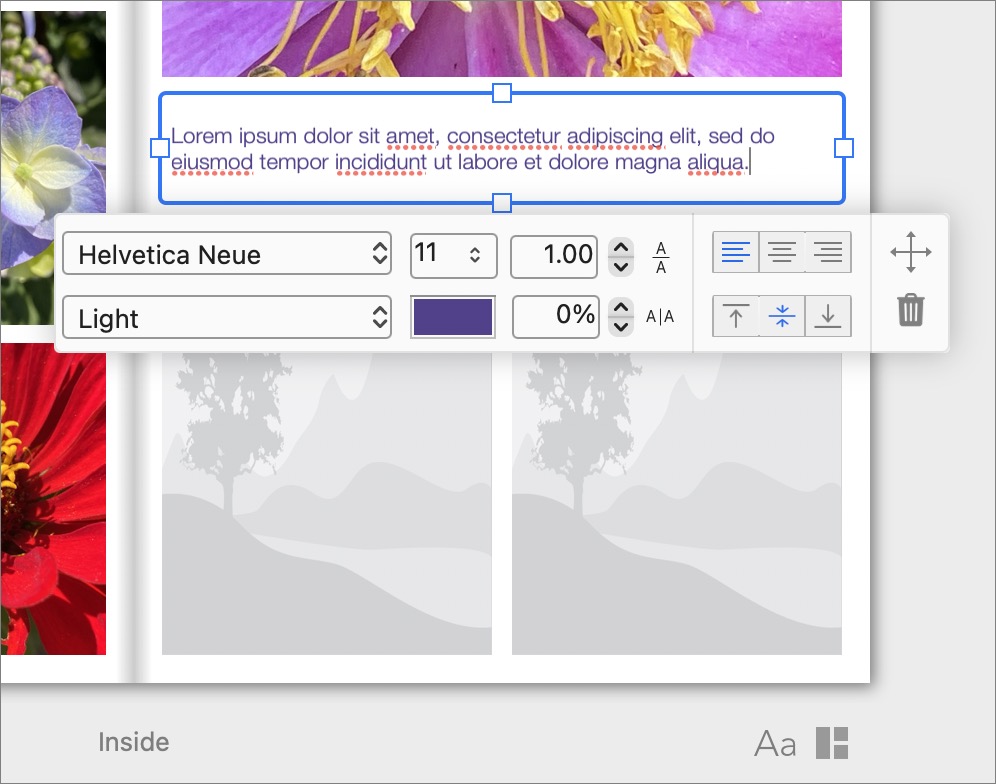The image size is (996, 784).
Task: Set text alignment to center
Action: 782,253
